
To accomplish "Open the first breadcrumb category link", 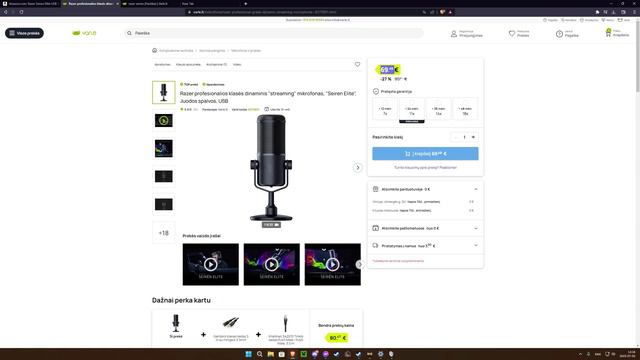I will click(x=176, y=51).
